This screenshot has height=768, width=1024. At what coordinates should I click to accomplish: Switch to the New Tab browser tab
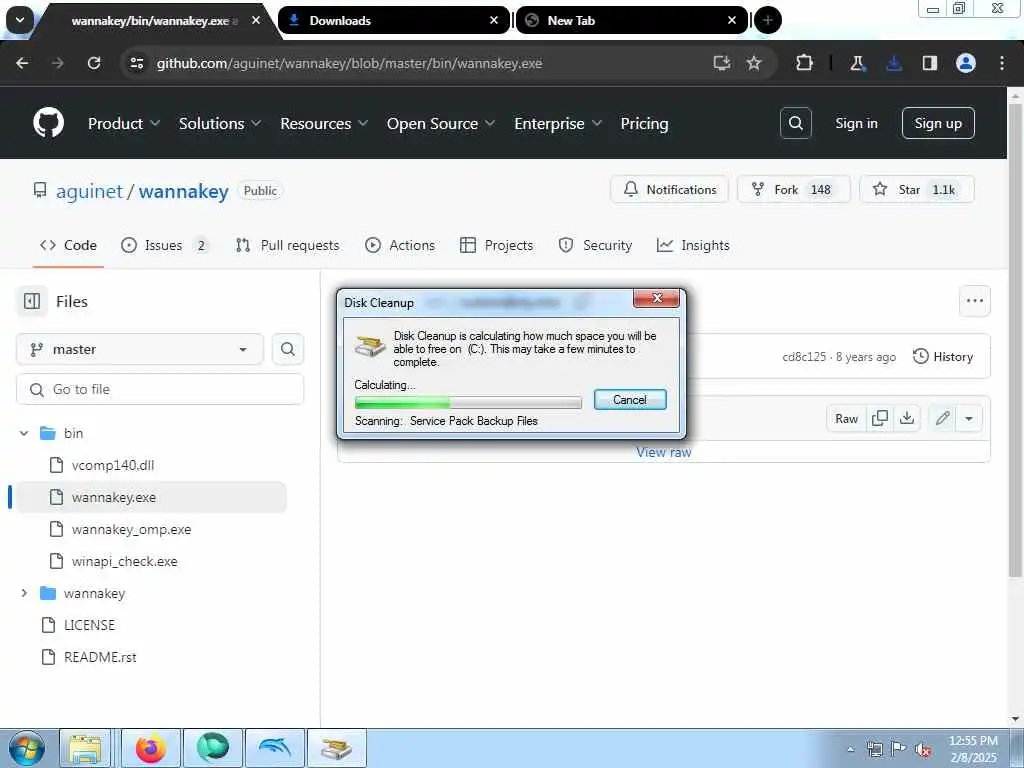[x=631, y=20]
